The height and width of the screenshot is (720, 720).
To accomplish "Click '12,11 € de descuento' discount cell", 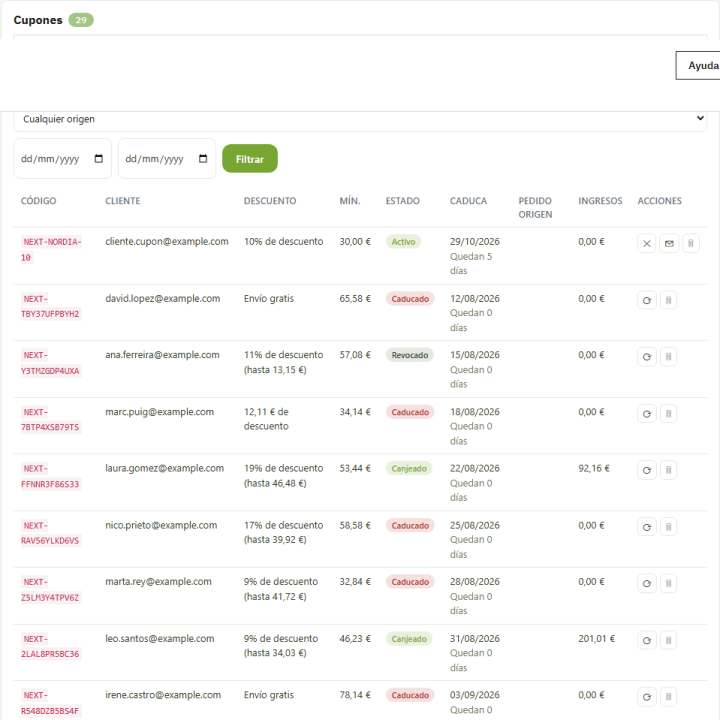I will tap(266, 419).
